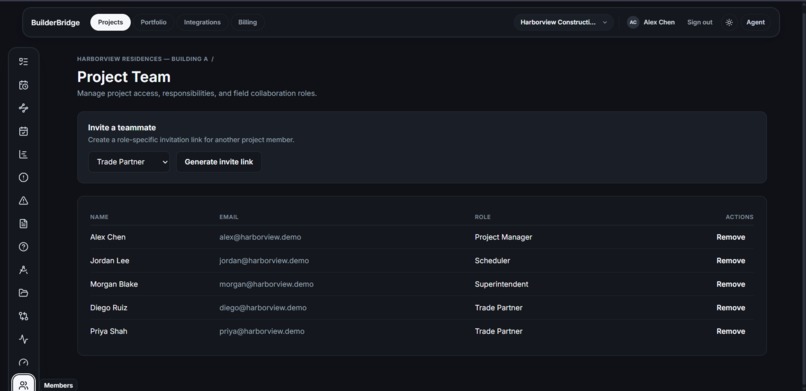This screenshot has height=391, width=806.
Task: Toggle the light/dark theme sun icon
Action: click(x=729, y=22)
